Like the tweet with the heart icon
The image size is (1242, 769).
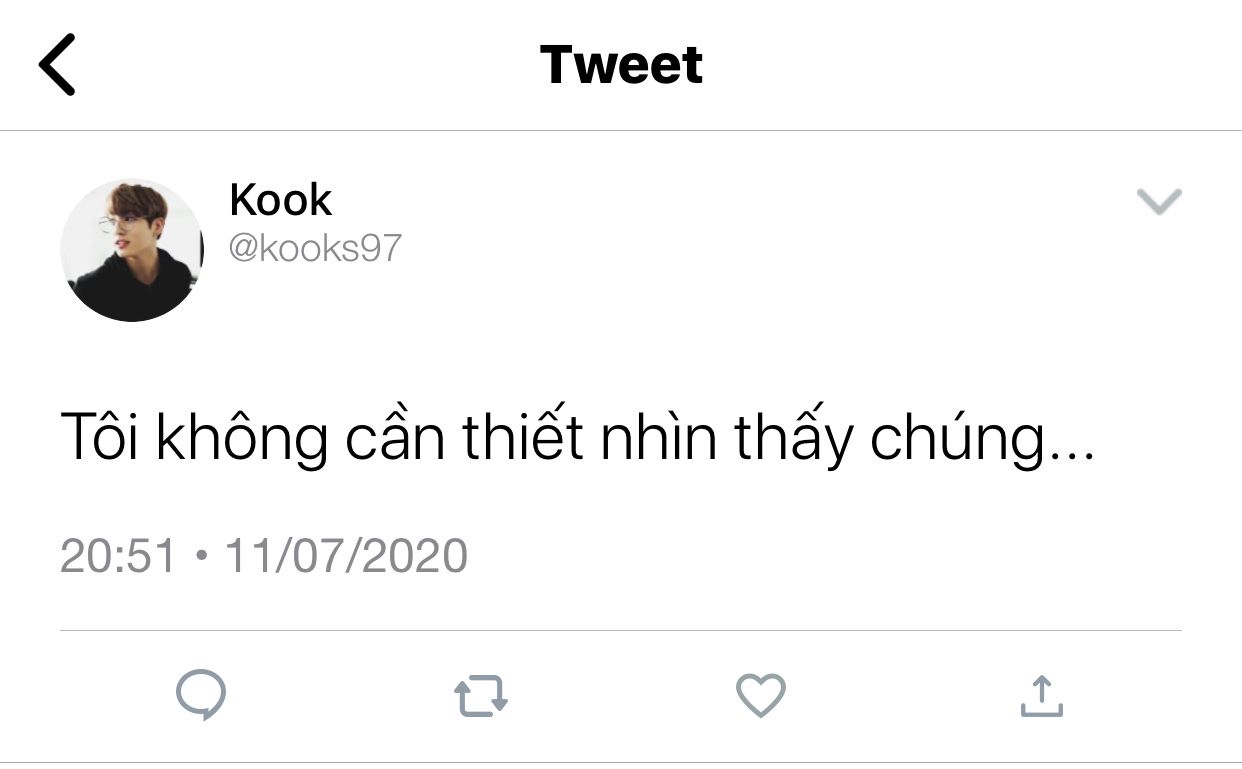761,696
